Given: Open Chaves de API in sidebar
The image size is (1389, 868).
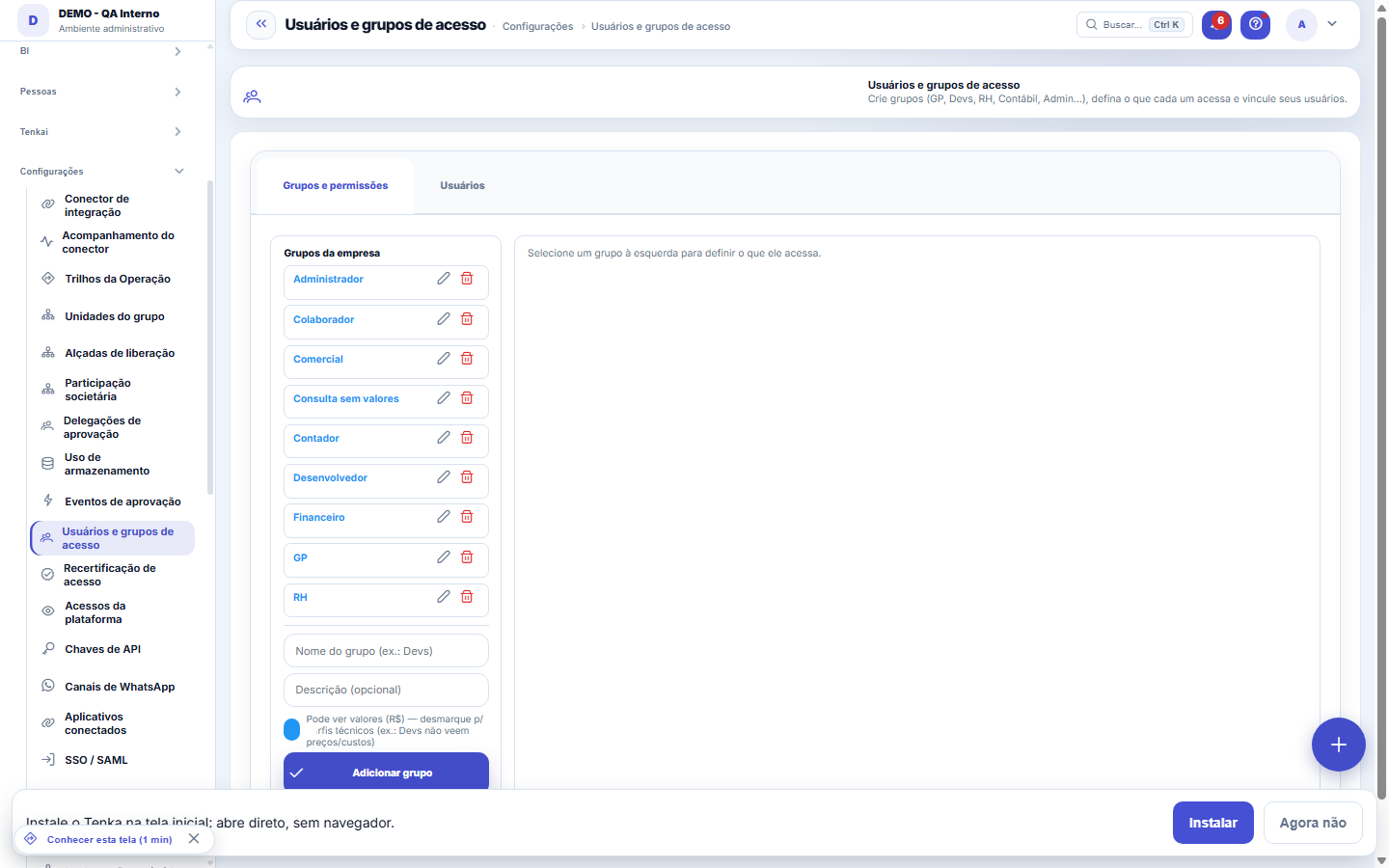Looking at the screenshot, I should [112, 649].
